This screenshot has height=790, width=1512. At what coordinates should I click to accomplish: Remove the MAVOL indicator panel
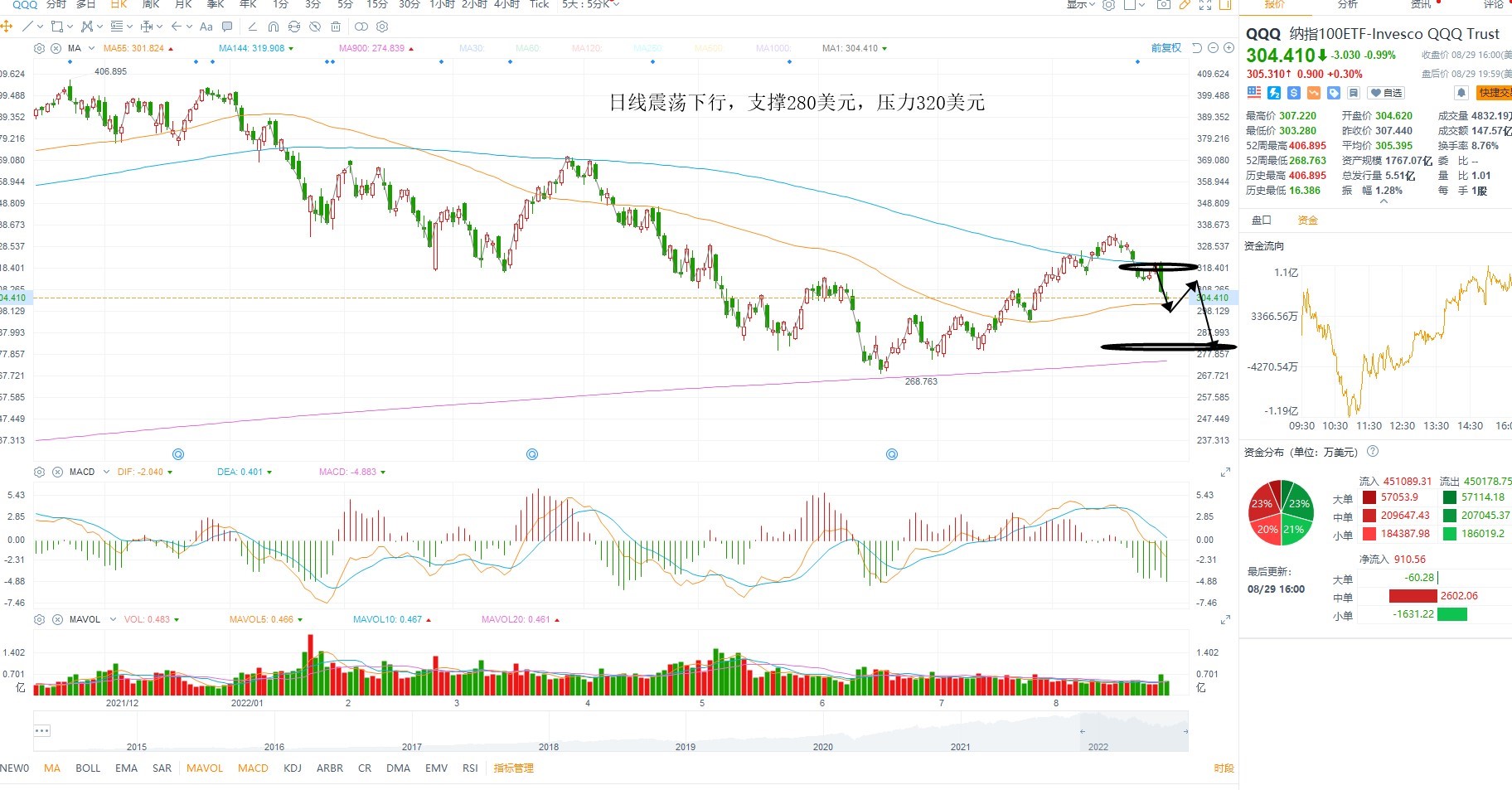pos(57,619)
